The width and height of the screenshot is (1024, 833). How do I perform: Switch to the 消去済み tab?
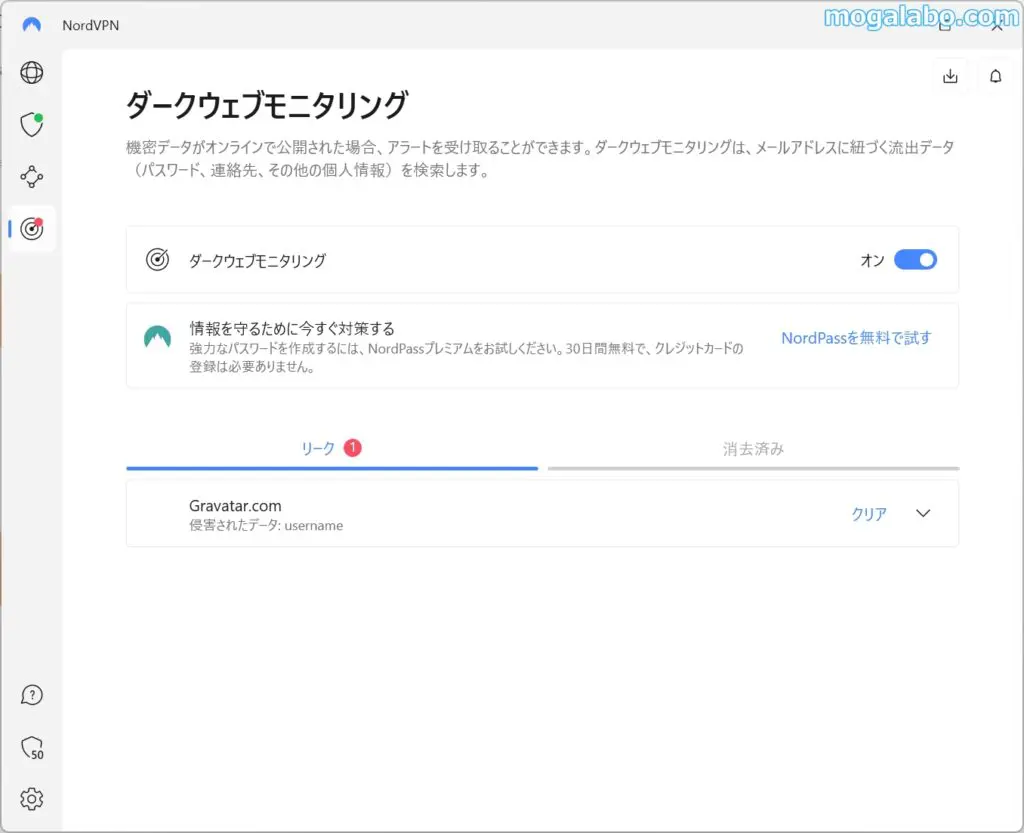[753, 449]
